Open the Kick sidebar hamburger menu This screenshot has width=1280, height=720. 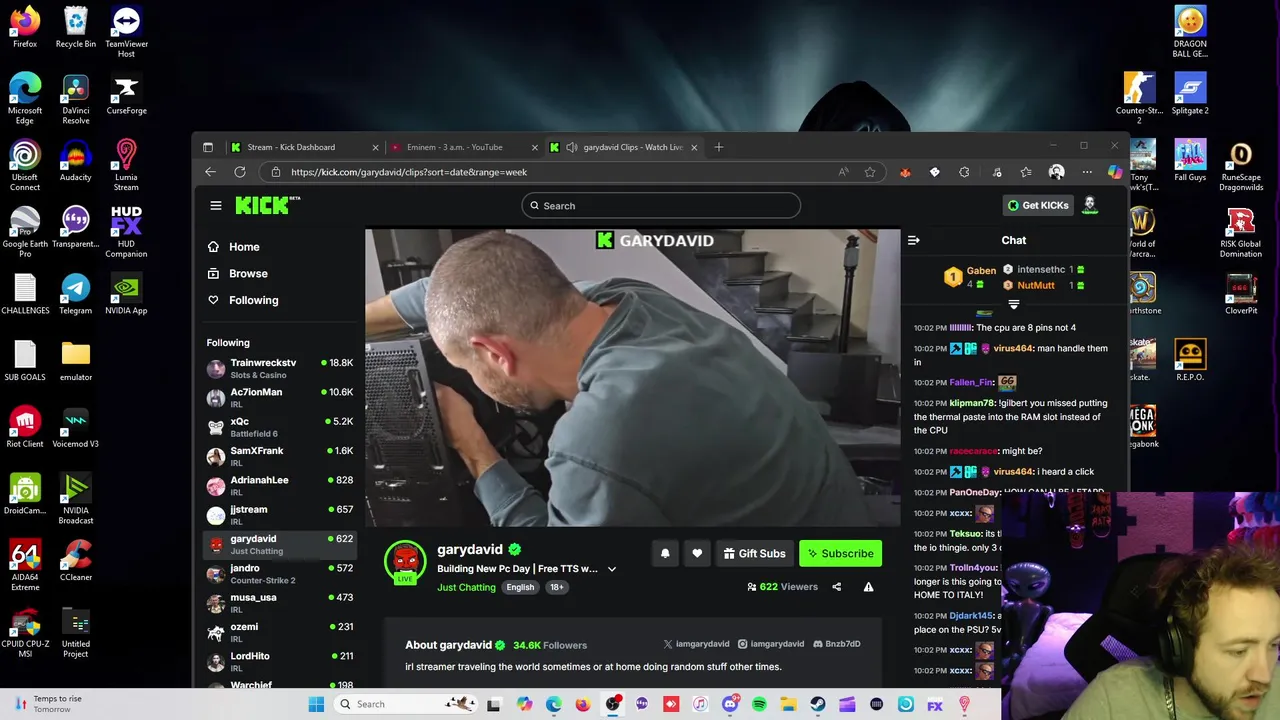pos(216,206)
